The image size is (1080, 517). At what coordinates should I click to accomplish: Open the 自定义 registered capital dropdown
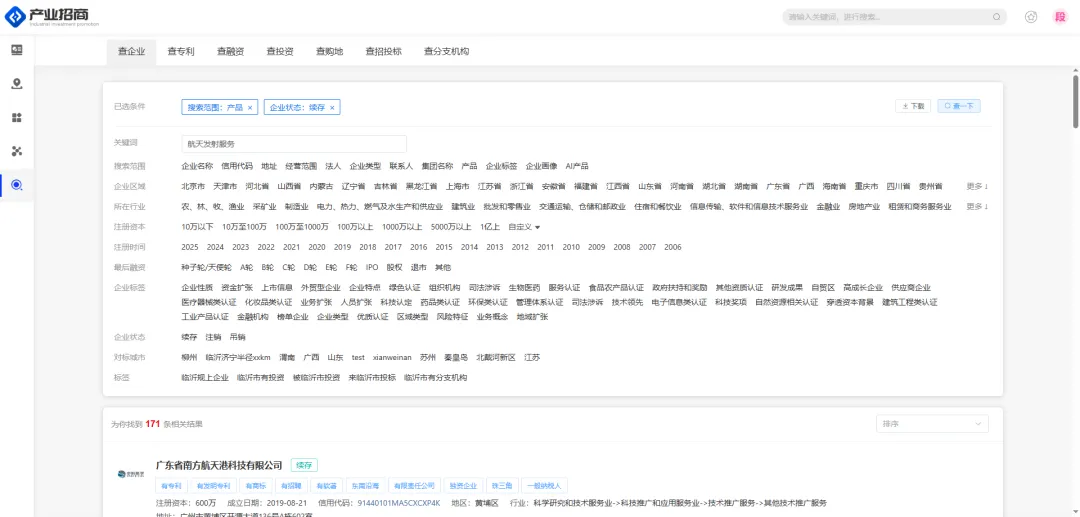[x=524, y=227]
